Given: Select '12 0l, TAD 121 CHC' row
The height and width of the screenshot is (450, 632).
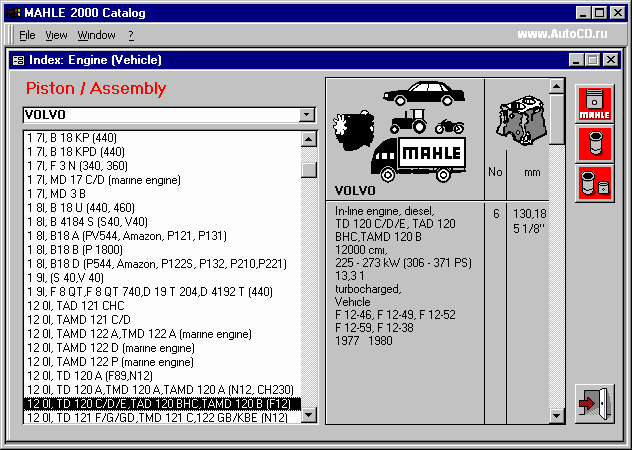Looking at the screenshot, I should [x=162, y=306].
